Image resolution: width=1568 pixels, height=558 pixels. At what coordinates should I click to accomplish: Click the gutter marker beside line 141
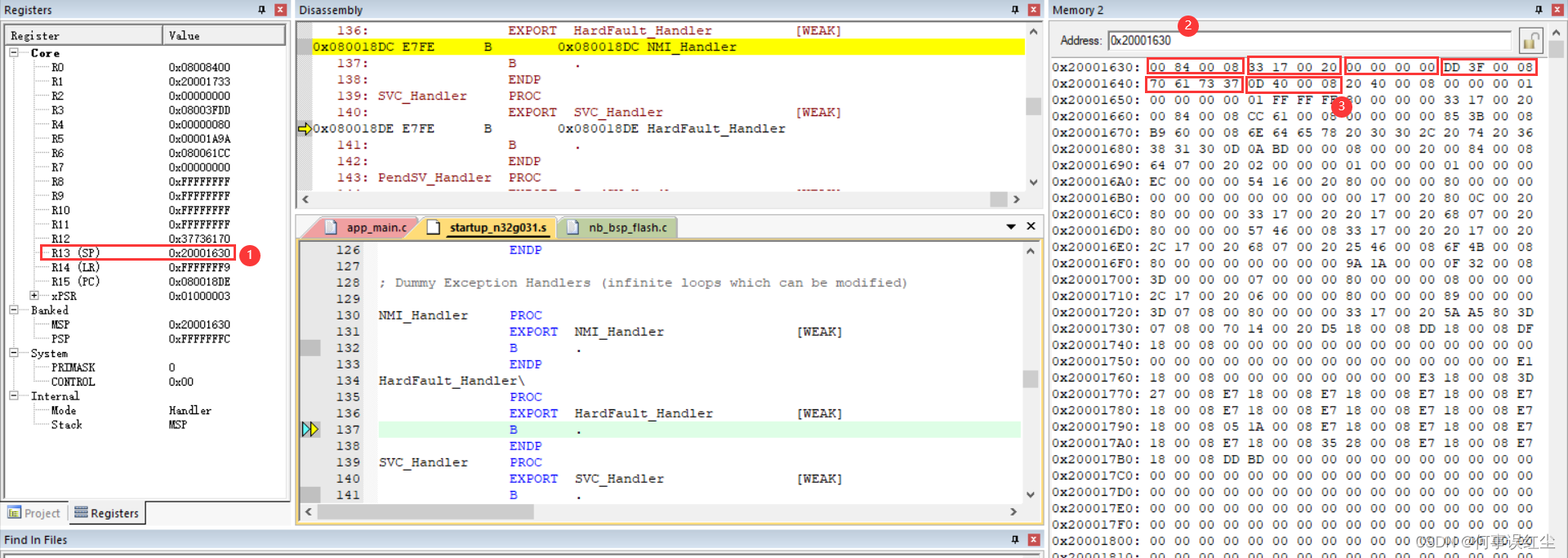310,494
